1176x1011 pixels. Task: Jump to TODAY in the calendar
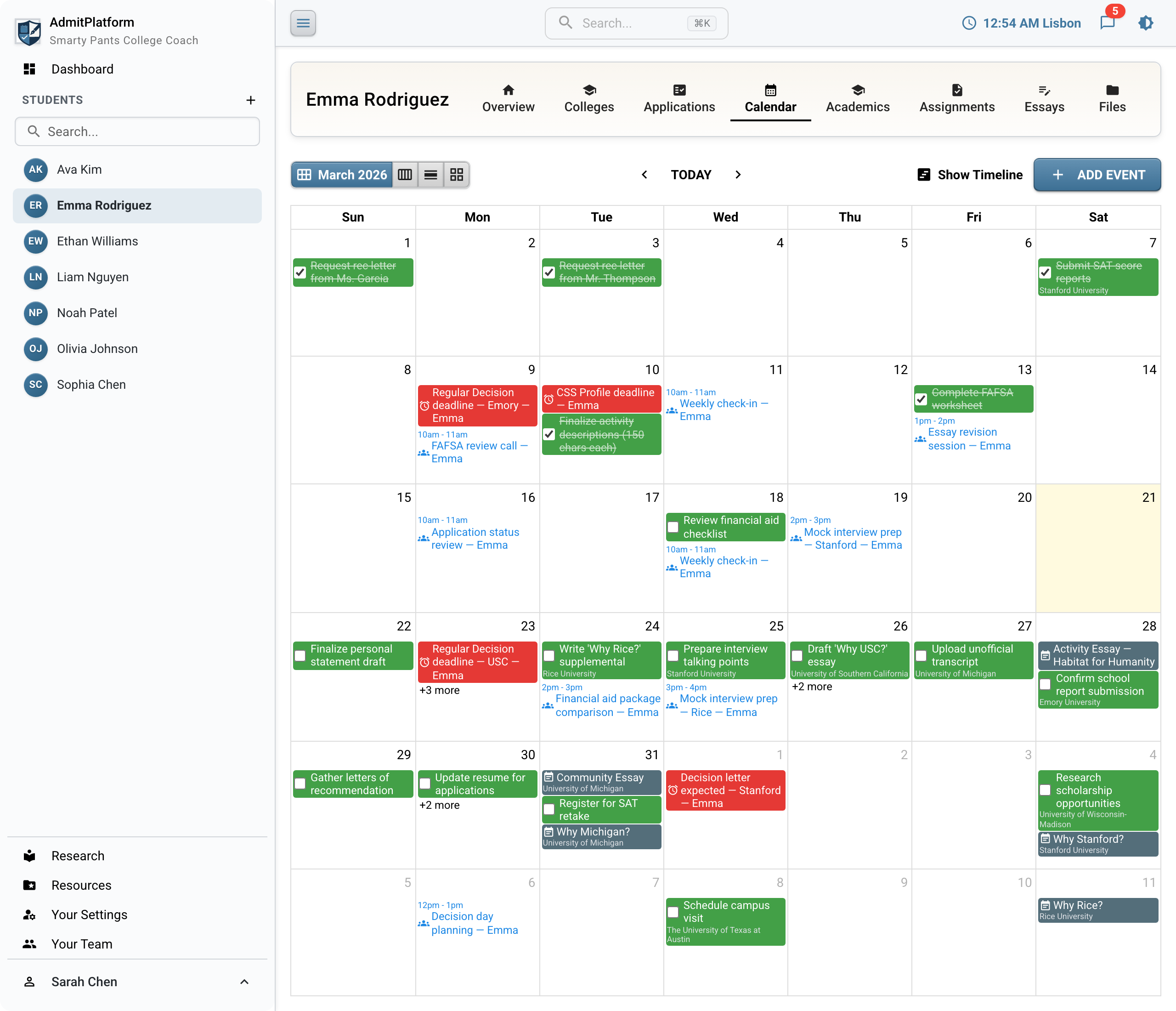click(691, 174)
